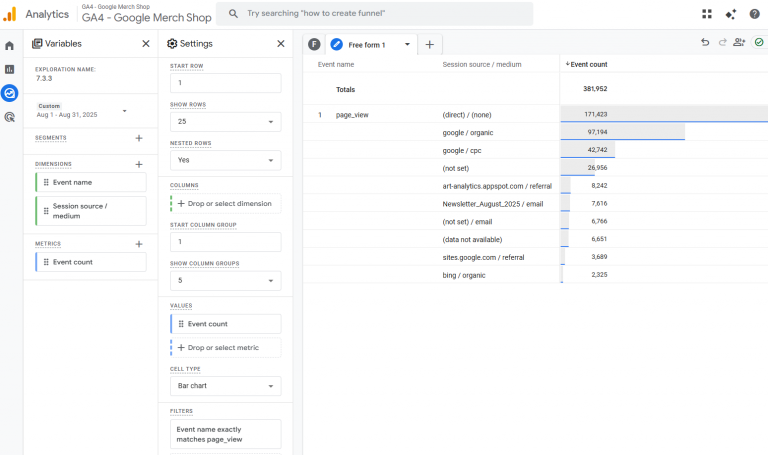The height and width of the screenshot is (455, 768).
Task: Close the Variables panel
Action: coord(146,44)
